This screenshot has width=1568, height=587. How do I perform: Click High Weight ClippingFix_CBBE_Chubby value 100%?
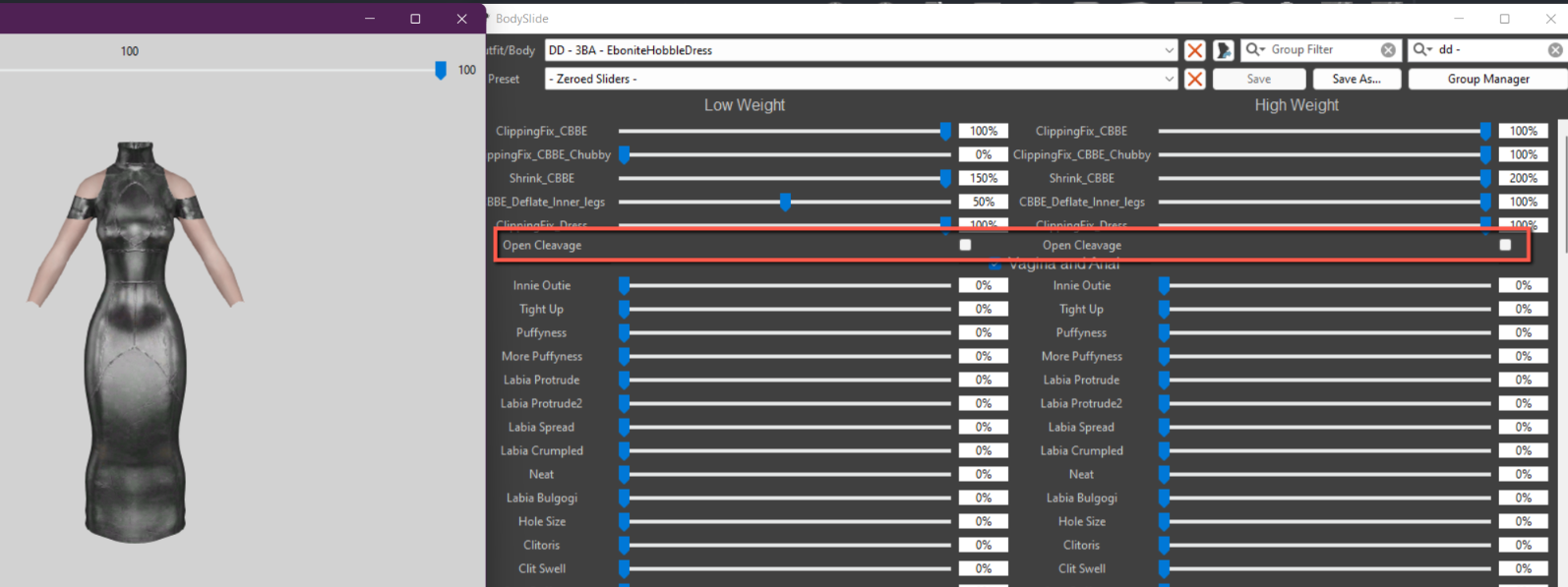[x=1524, y=154]
